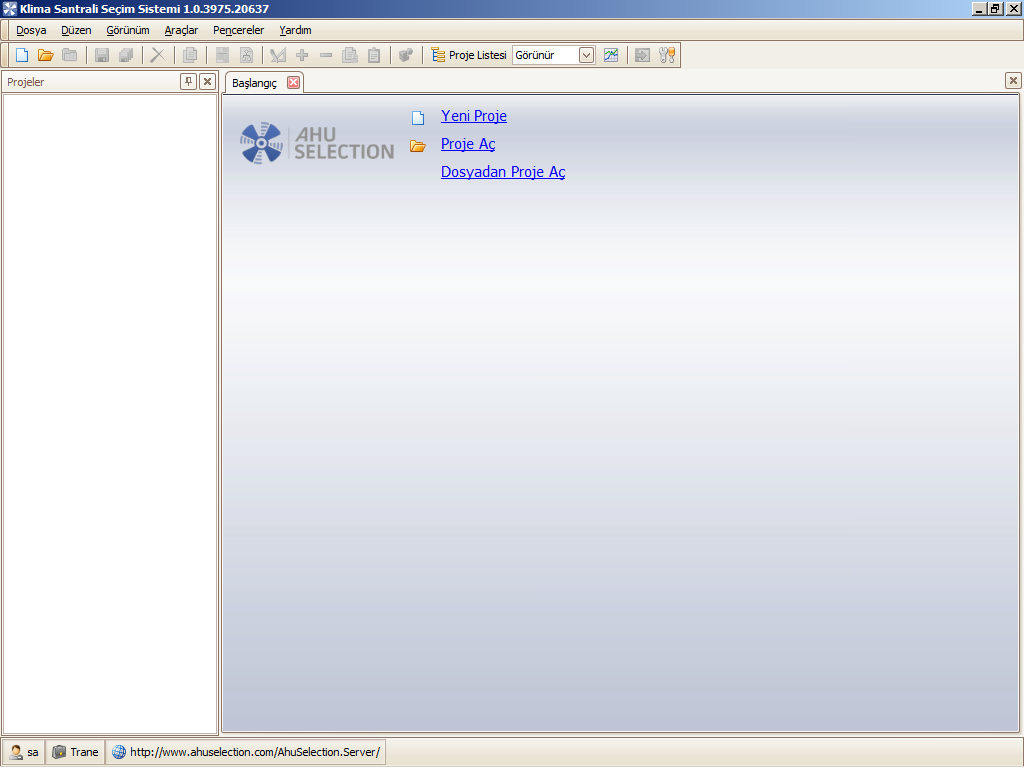Open the Düzen menu
The height and width of the screenshot is (768, 1024).
76,30
